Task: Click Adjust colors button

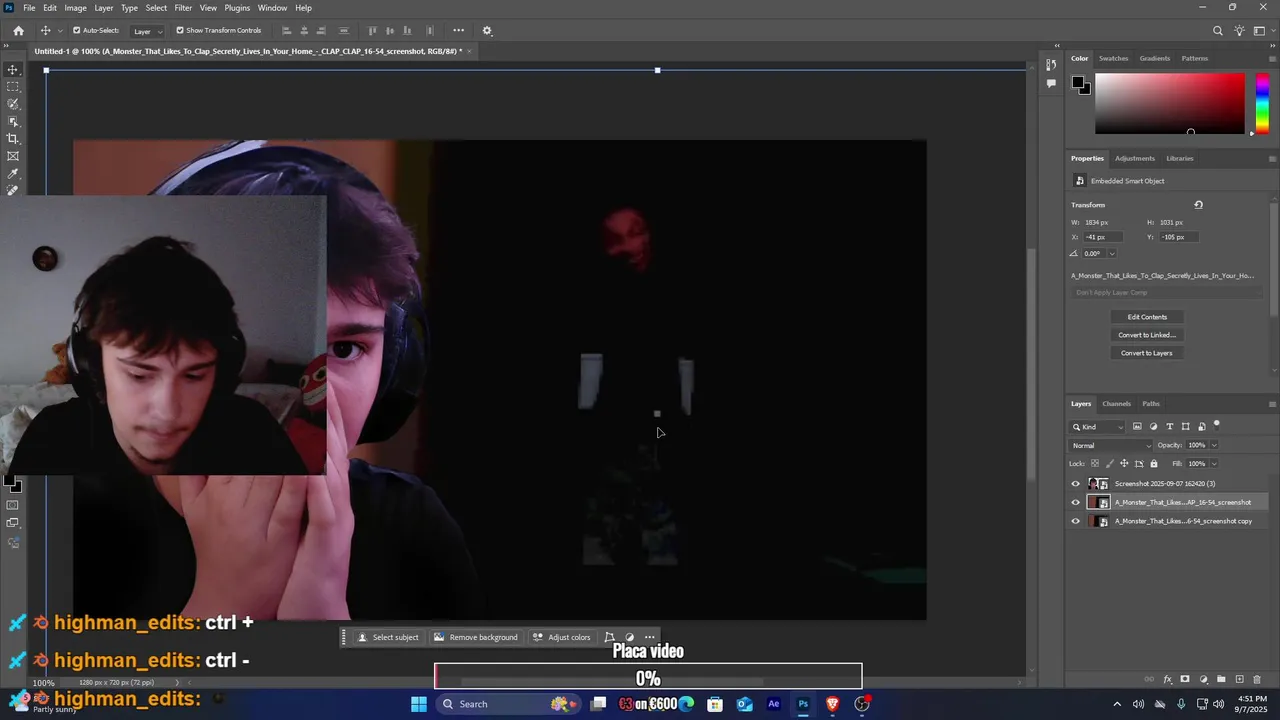Action: click(x=561, y=637)
